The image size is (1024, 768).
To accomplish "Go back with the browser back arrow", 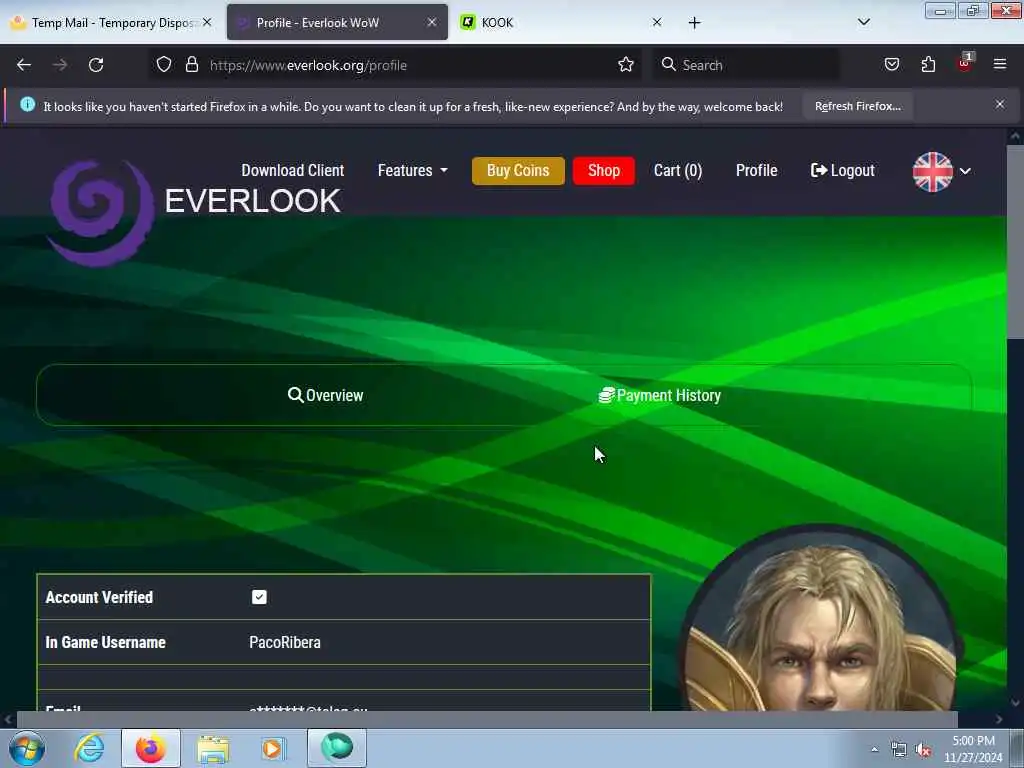I will click(x=24, y=65).
